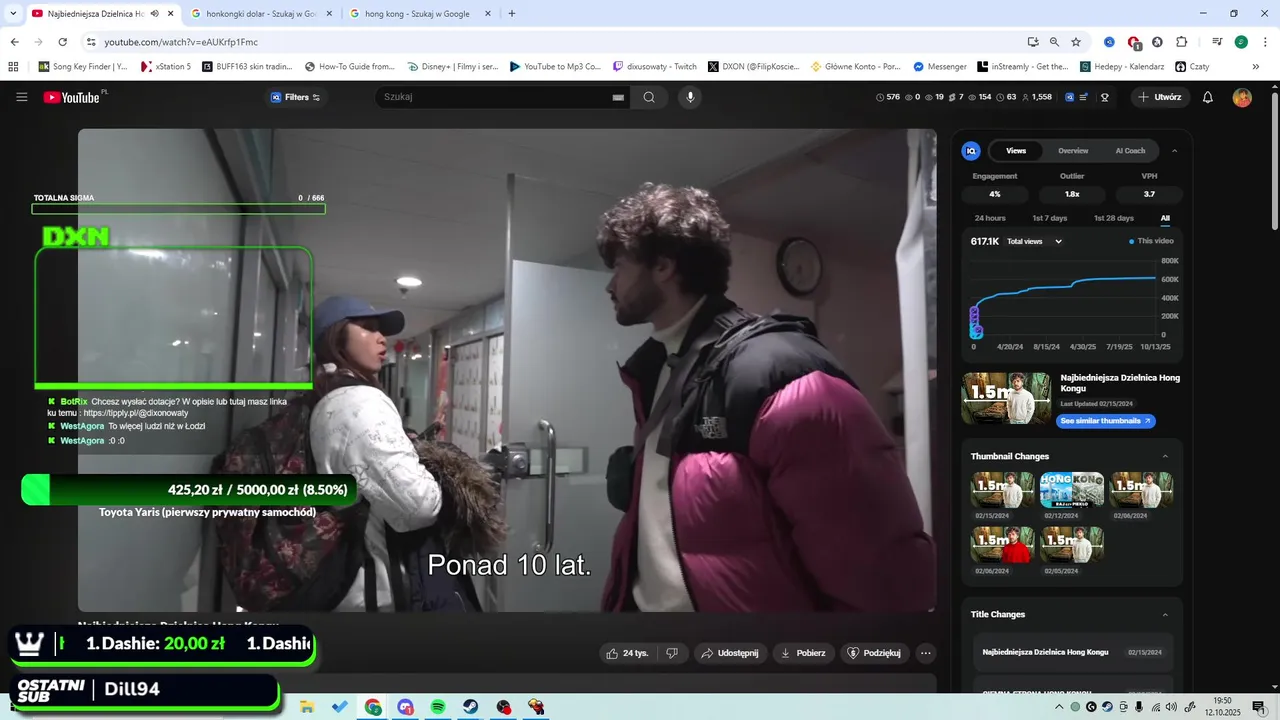Open Messenger bookmark
Image resolution: width=1280 pixels, height=720 pixels.
pos(940,67)
